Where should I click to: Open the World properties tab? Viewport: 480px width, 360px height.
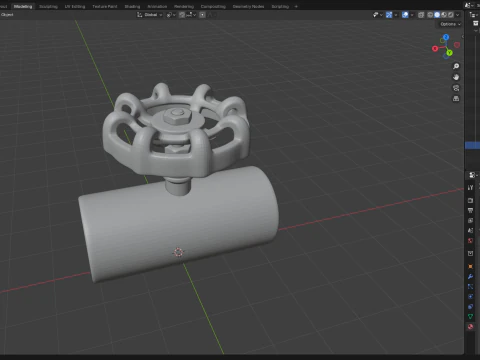(x=470, y=240)
